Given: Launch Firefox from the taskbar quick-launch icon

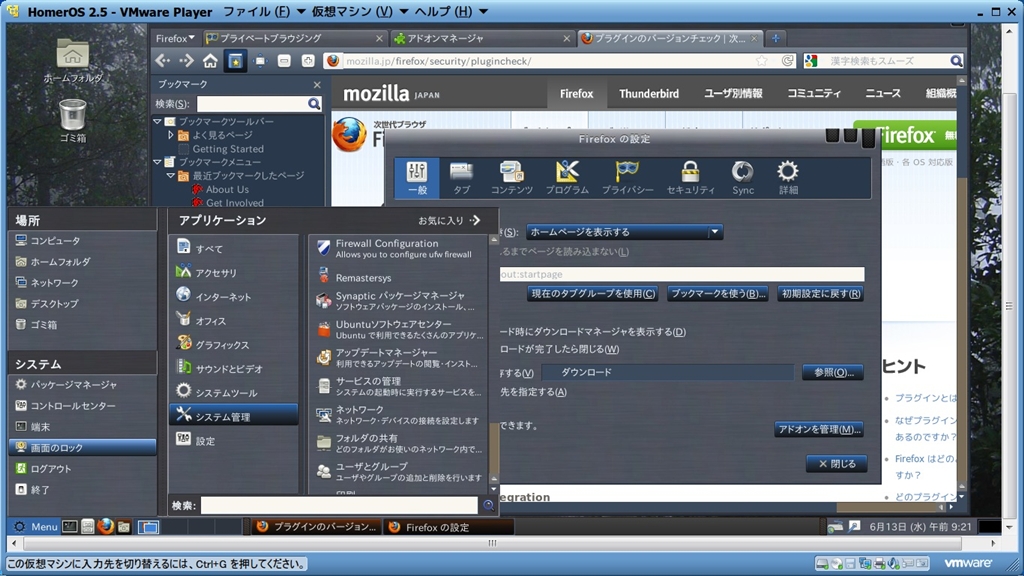Looking at the screenshot, I should tap(106, 527).
